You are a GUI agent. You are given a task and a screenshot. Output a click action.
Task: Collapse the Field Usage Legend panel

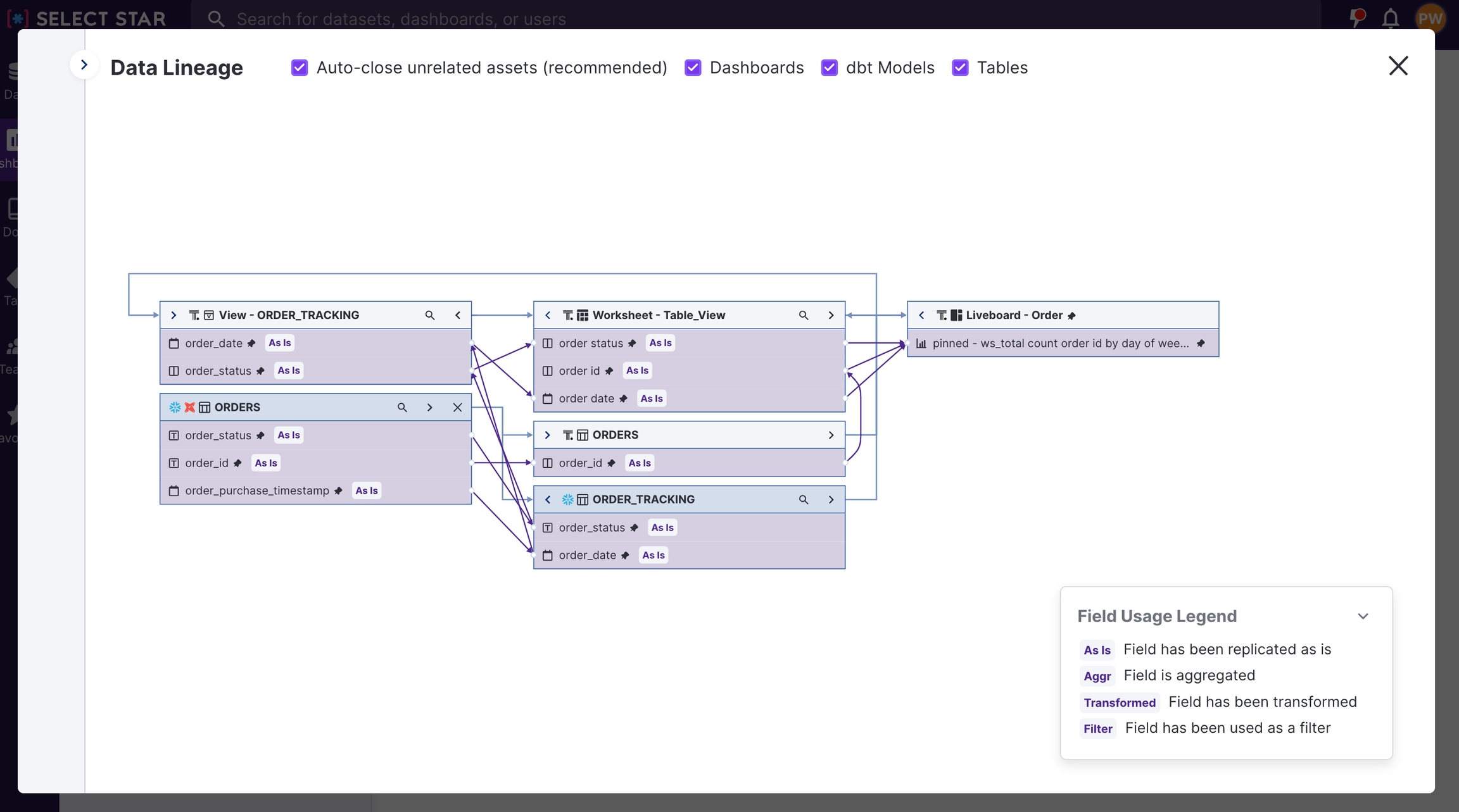click(x=1363, y=616)
